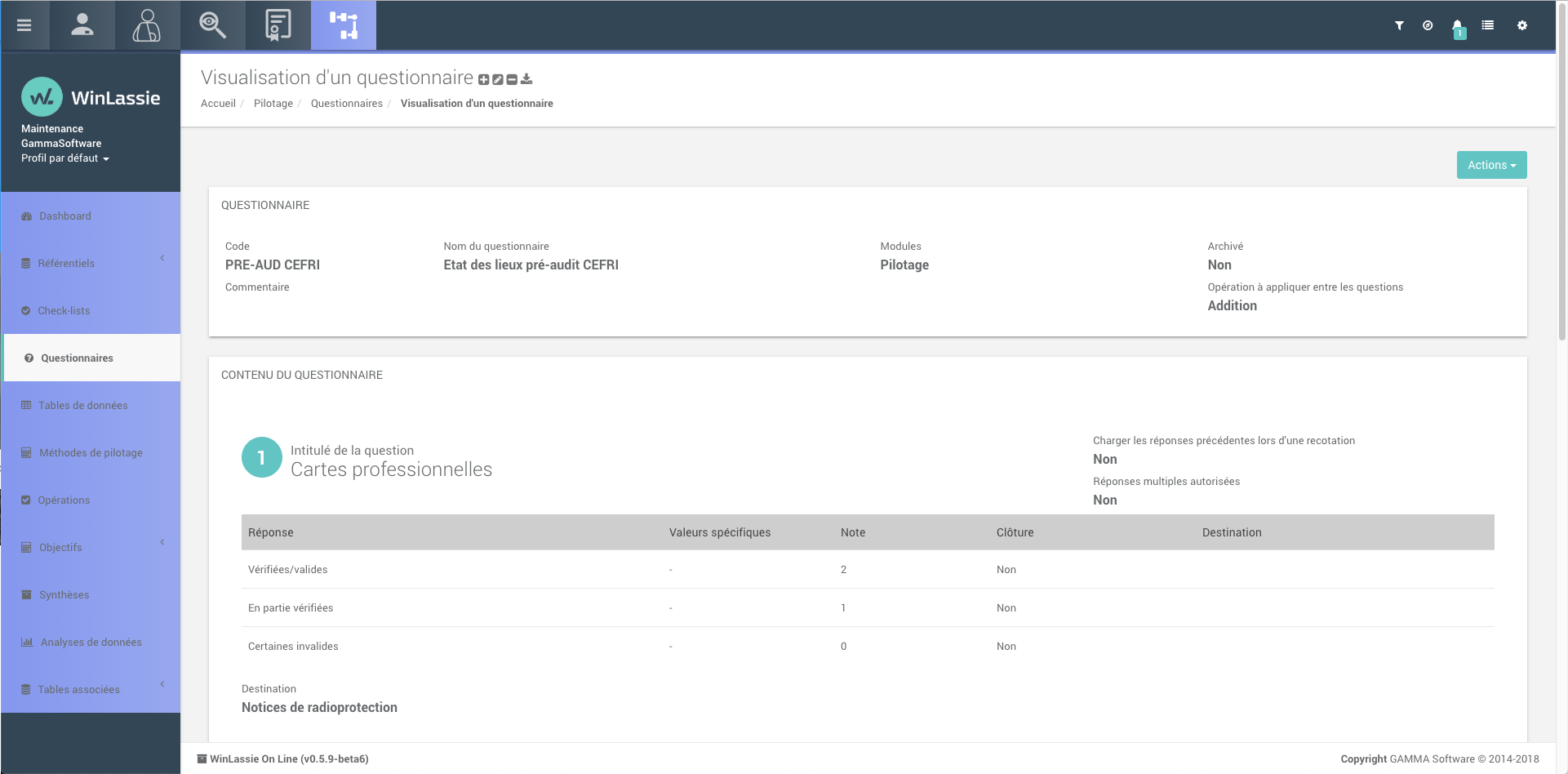Open the settings gear icon

point(1522,25)
